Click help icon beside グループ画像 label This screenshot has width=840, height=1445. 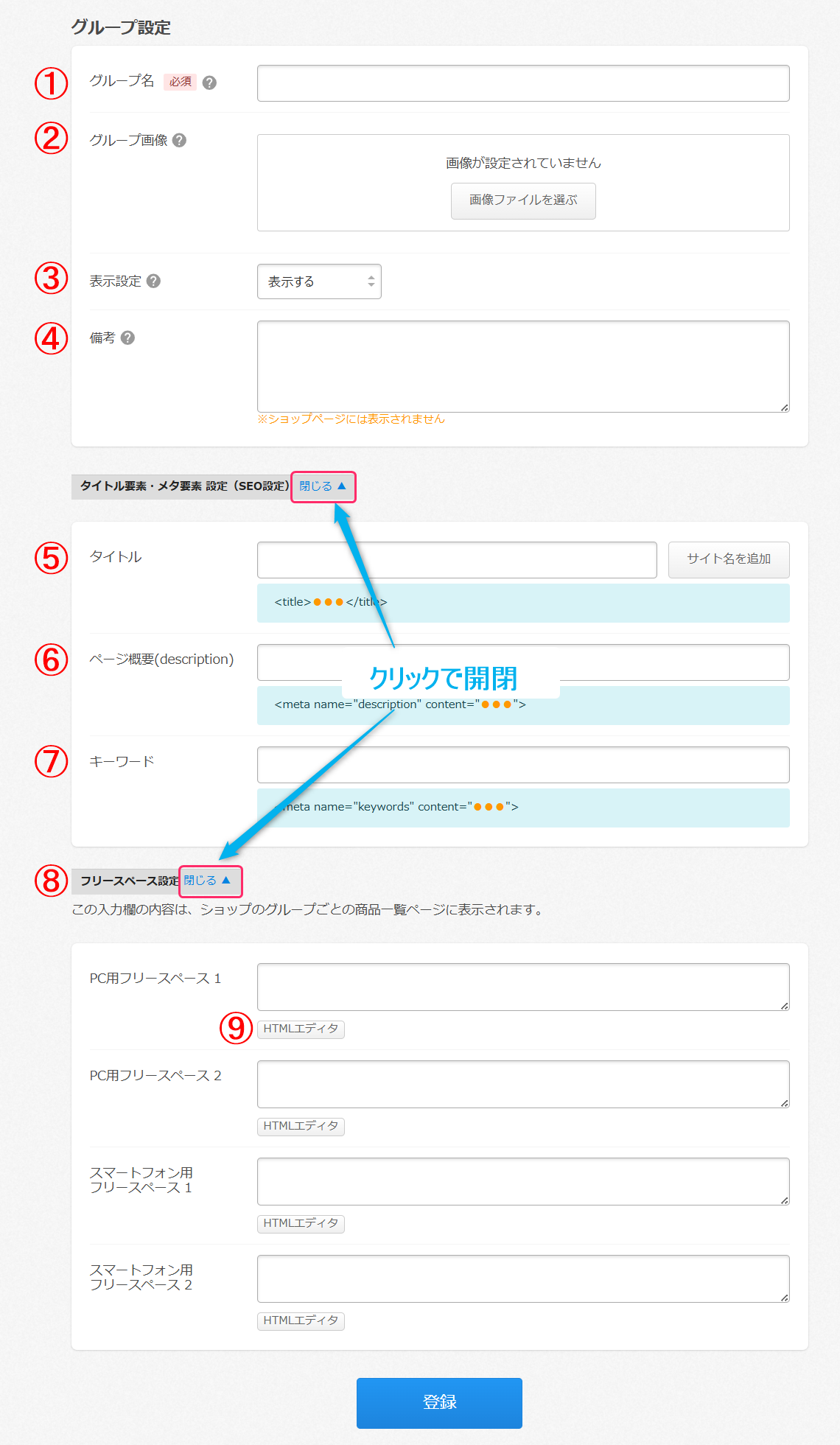point(179,140)
